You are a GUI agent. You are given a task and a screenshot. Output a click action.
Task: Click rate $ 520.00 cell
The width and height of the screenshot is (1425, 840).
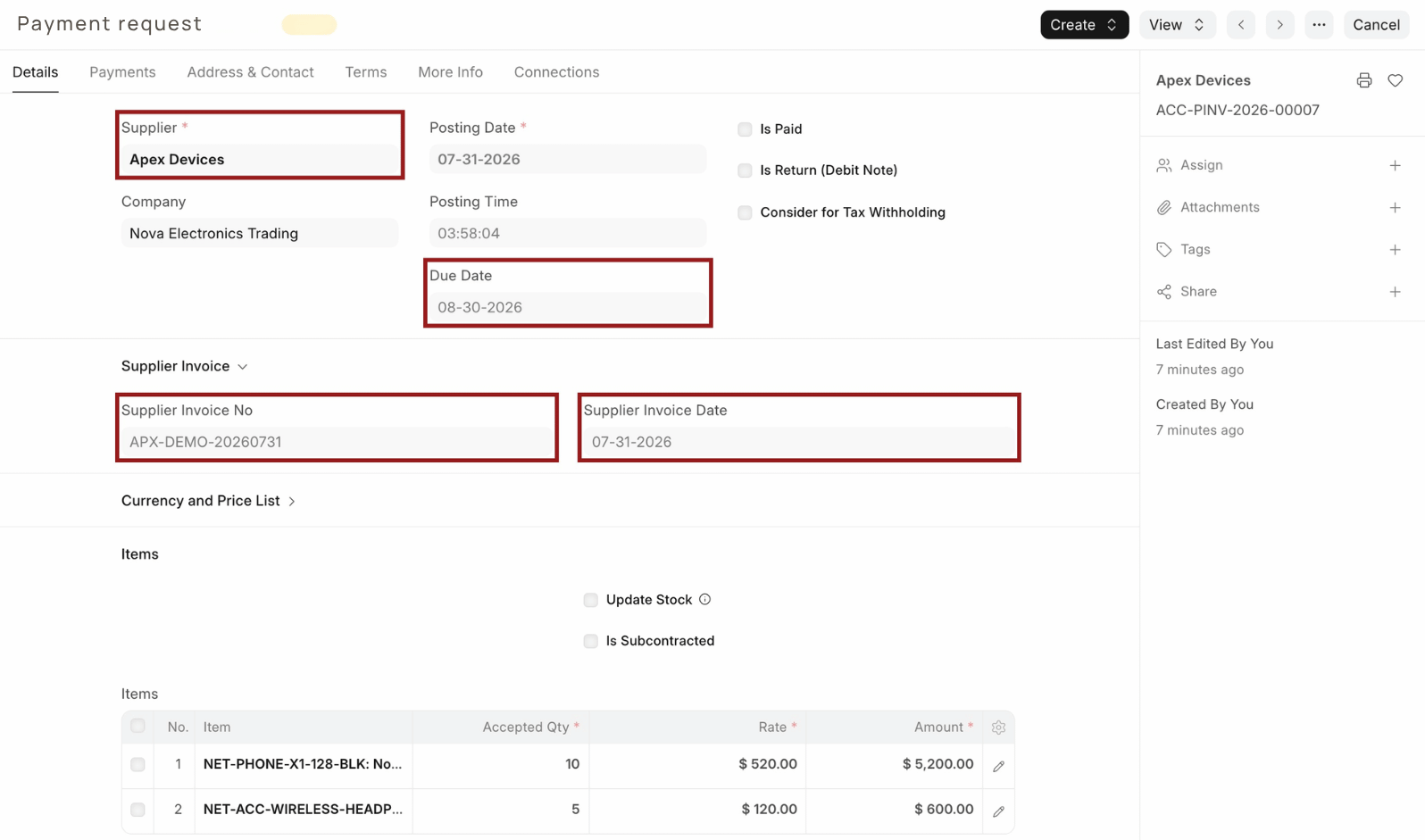coord(698,765)
